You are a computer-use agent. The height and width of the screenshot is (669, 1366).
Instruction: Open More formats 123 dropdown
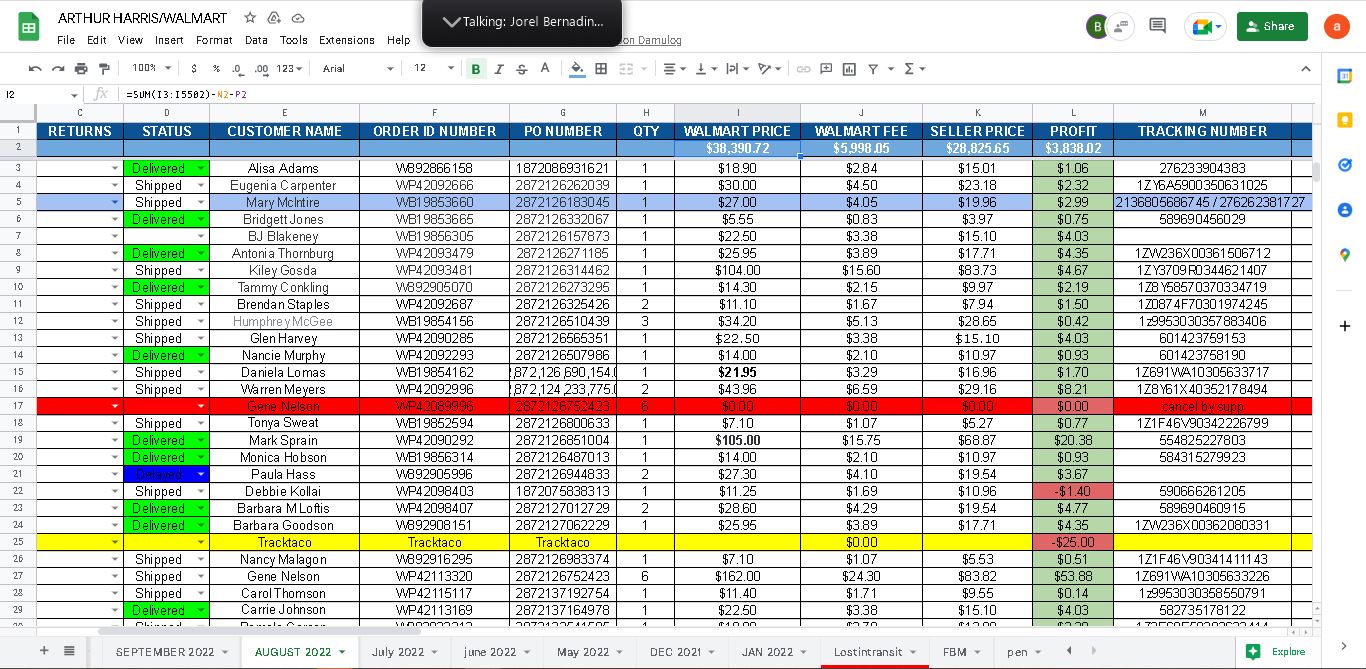click(x=290, y=69)
